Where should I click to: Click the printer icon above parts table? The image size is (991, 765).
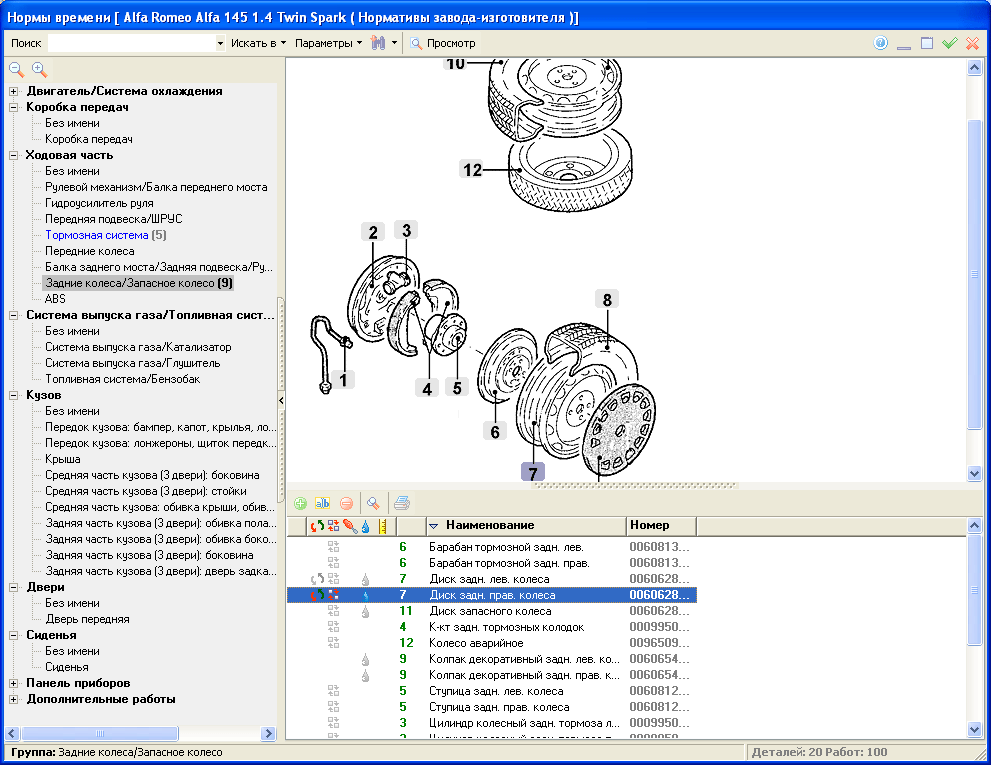pos(401,503)
